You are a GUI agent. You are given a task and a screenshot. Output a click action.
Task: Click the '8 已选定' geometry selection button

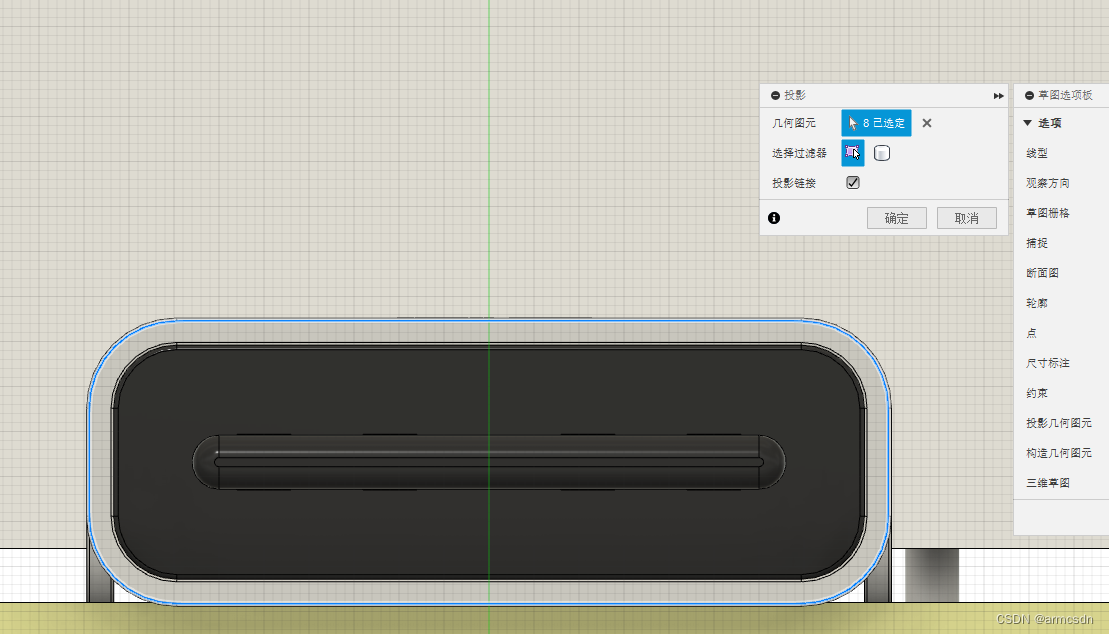876,123
